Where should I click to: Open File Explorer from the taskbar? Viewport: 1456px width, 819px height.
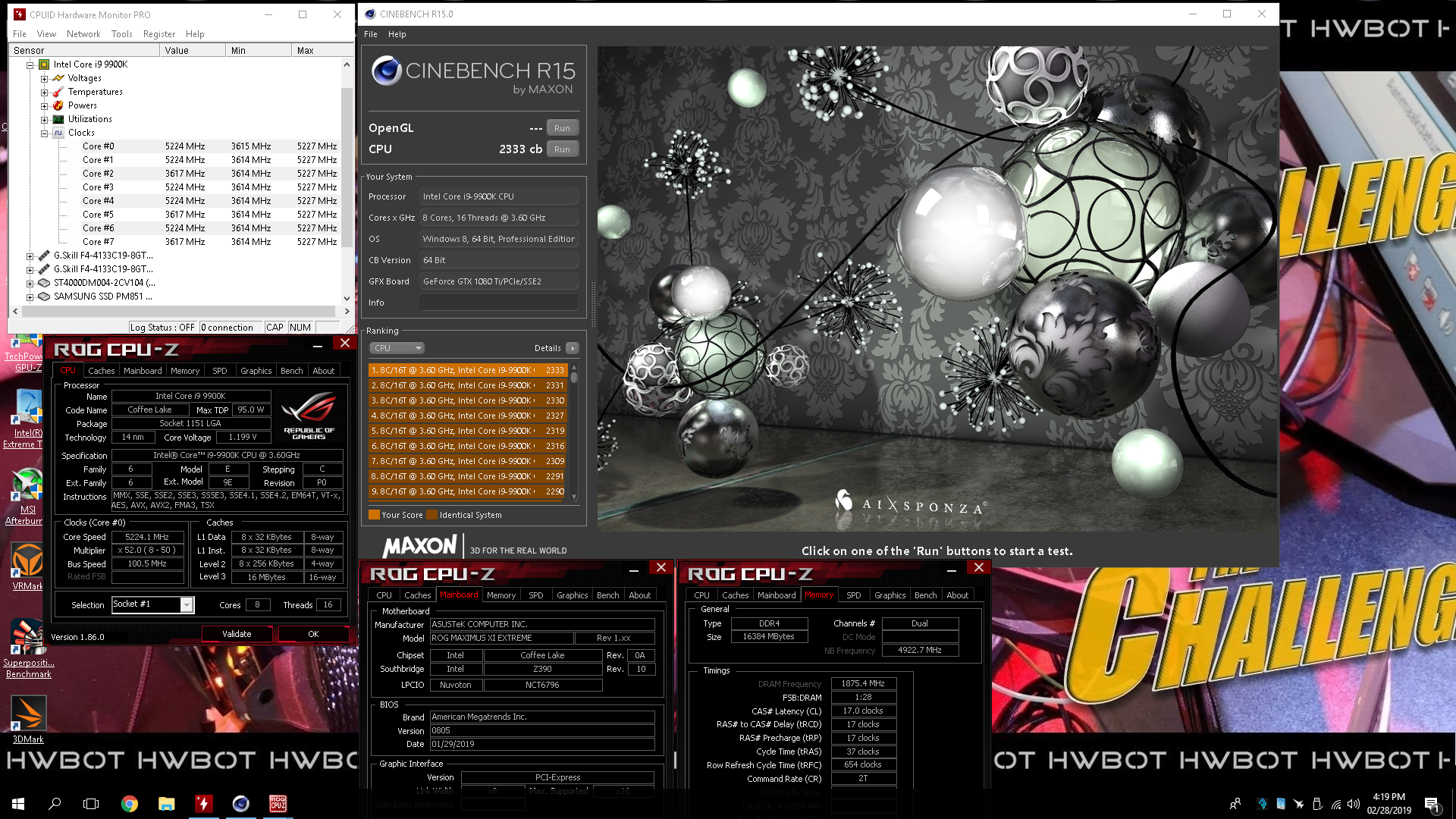(167, 803)
